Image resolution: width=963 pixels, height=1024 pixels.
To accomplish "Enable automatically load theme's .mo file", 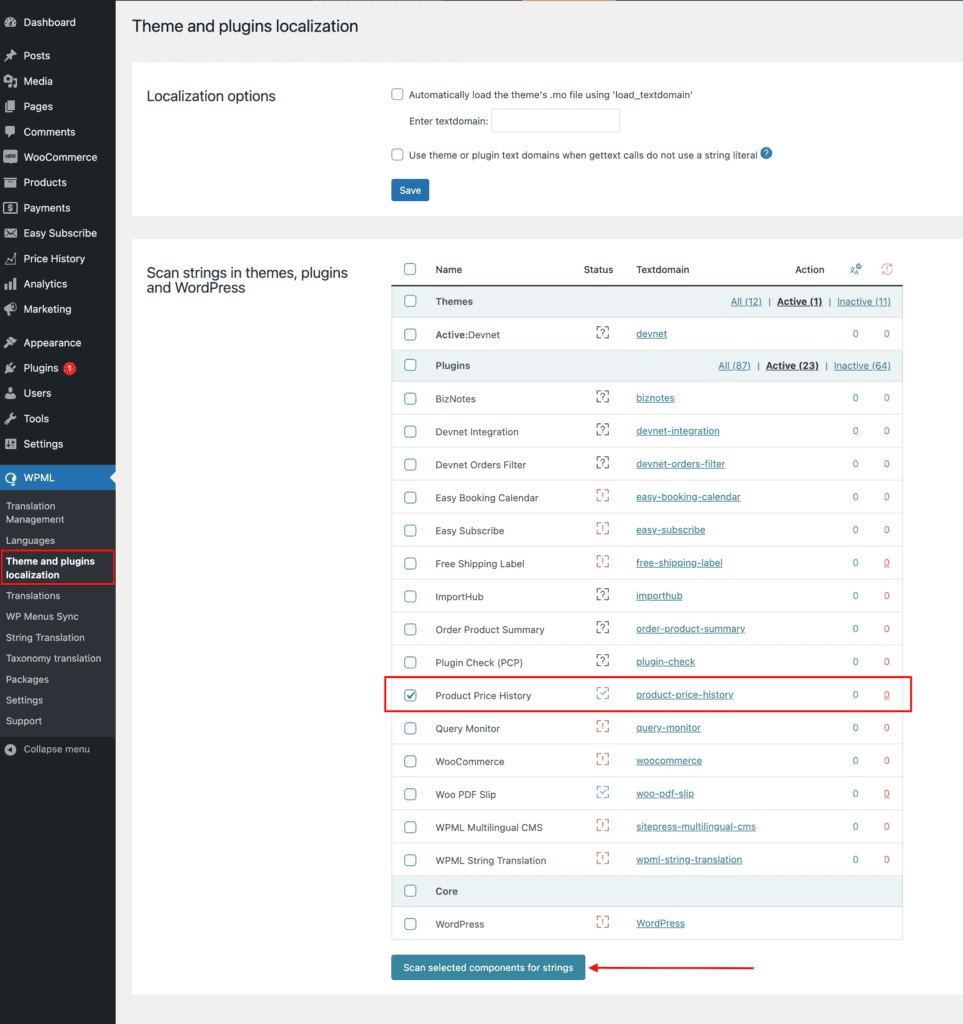I will tap(397, 95).
